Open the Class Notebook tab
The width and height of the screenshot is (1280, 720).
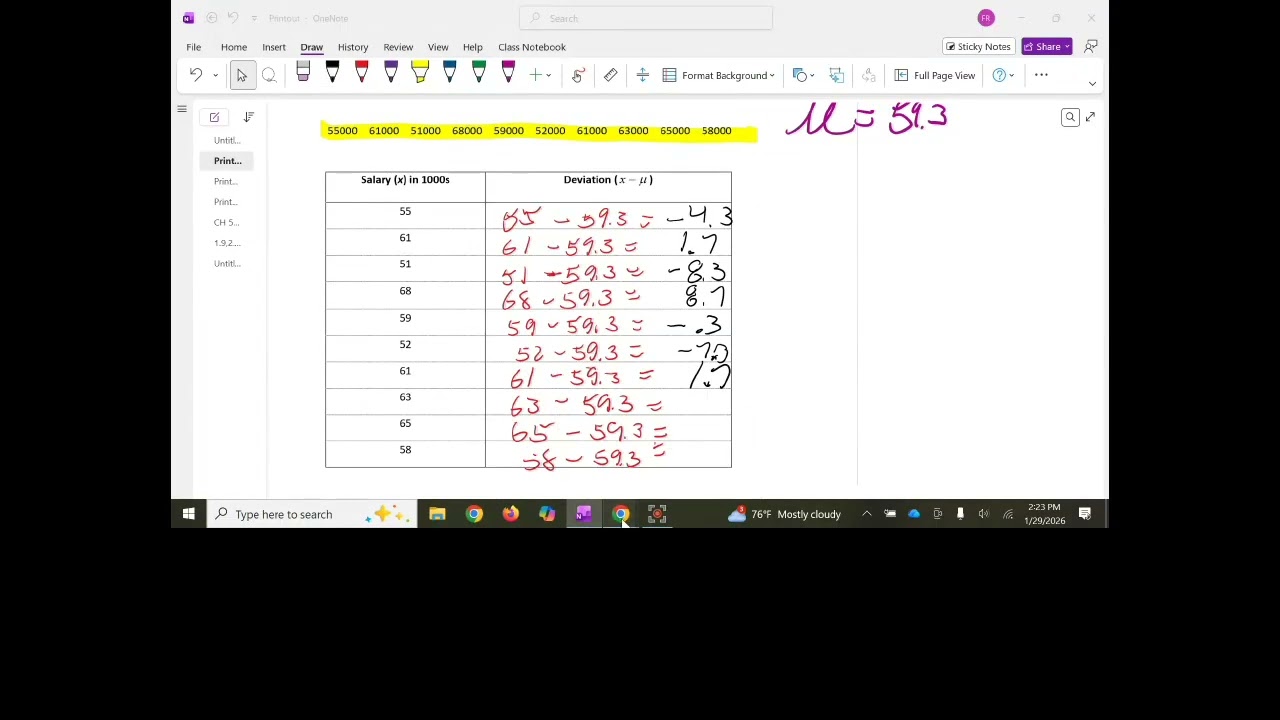tap(532, 47)
